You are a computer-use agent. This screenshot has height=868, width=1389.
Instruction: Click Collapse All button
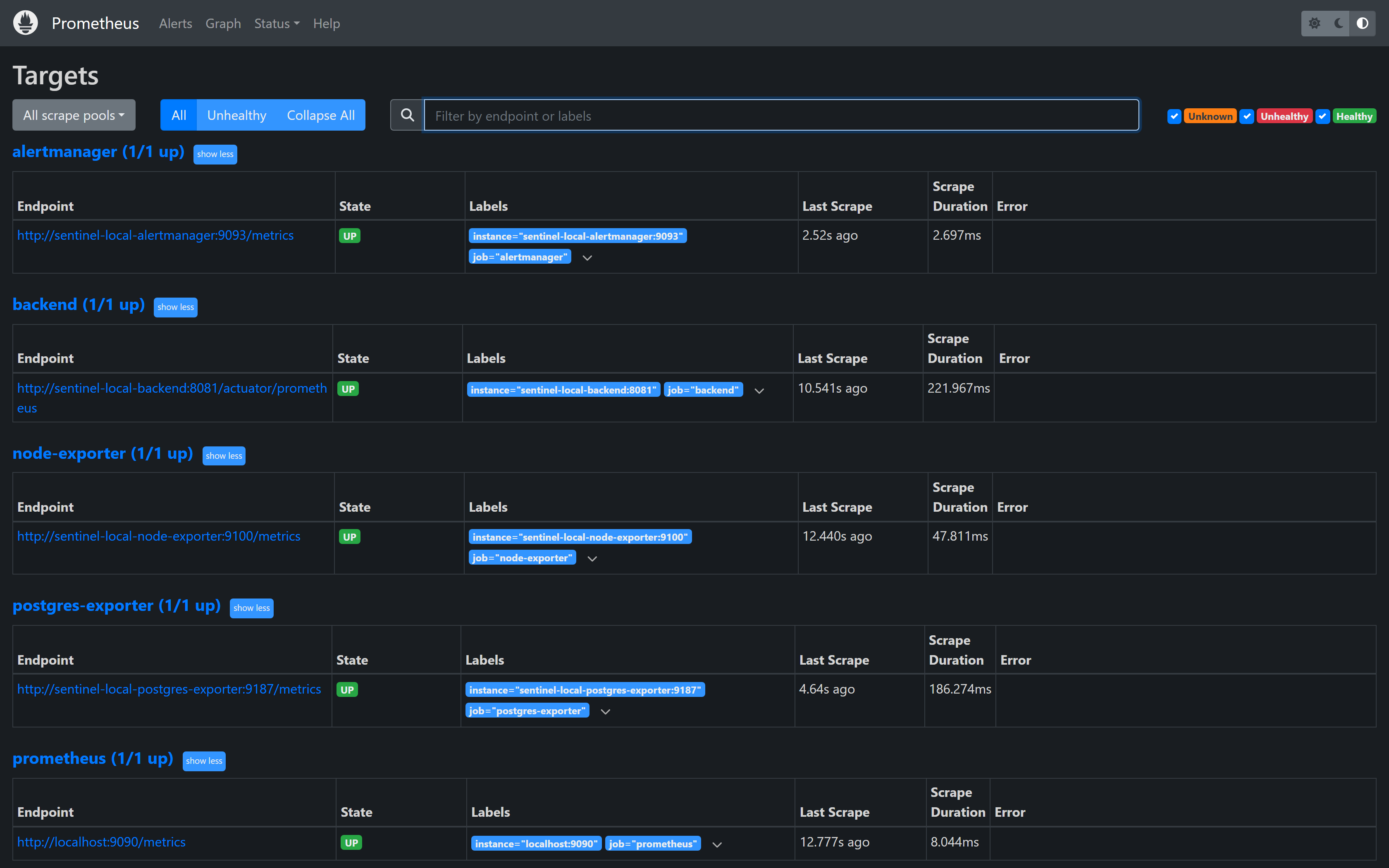pos(321,115)
